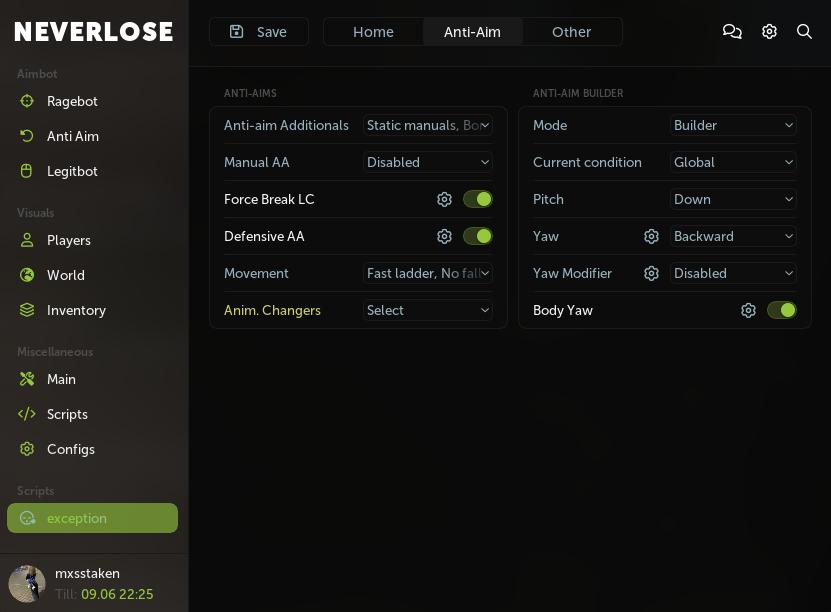Click the mxsstaken profile avatar
The width and height of the screenshot is (831, 612).
click(x=27, y=584)
